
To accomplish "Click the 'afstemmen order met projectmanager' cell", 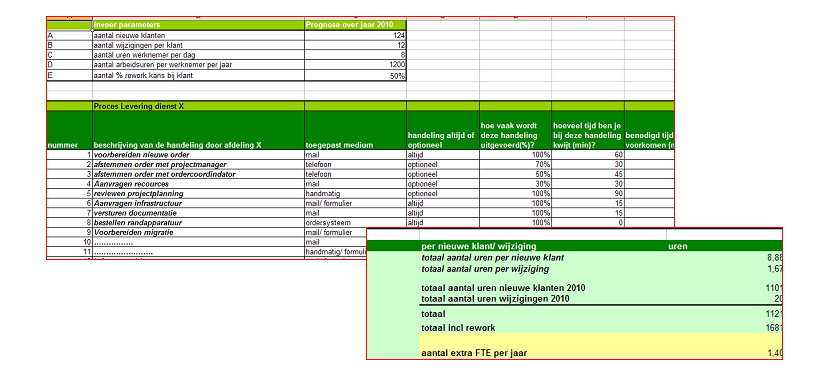I will 198,164.
